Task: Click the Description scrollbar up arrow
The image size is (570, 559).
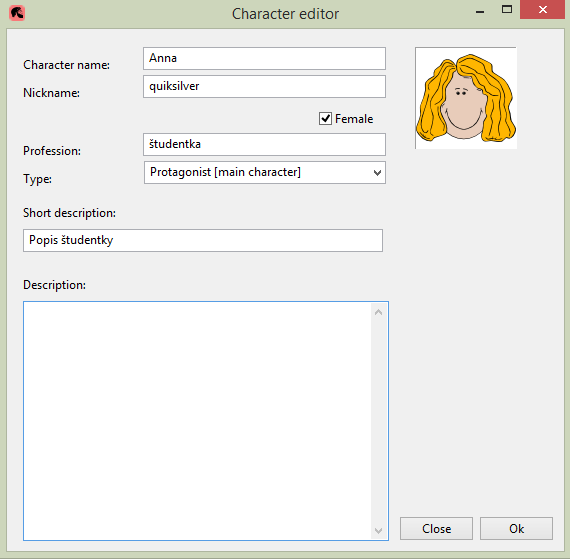Action: (378, 312)
